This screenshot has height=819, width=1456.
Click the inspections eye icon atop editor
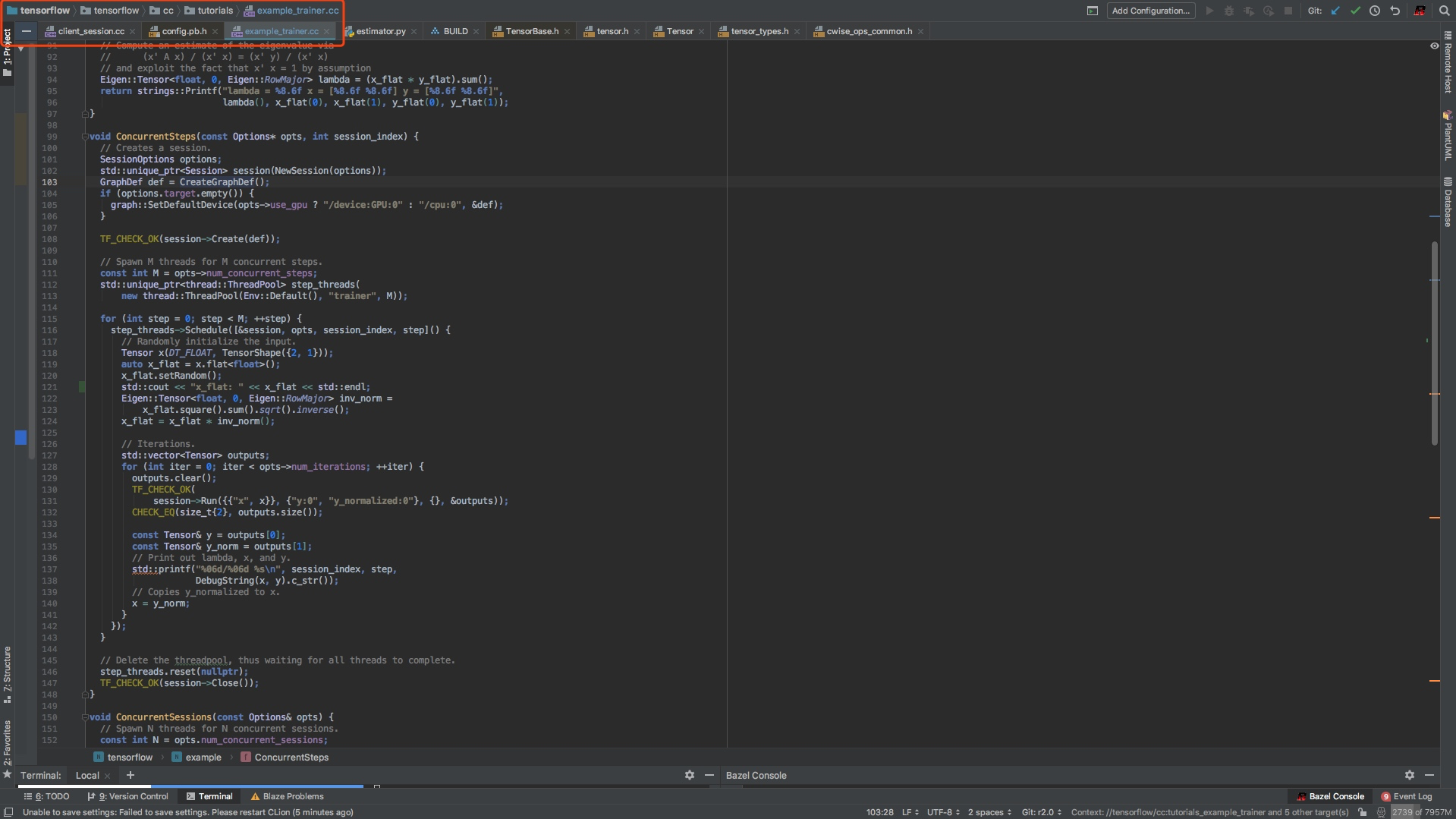click(x=1434, y=46)
